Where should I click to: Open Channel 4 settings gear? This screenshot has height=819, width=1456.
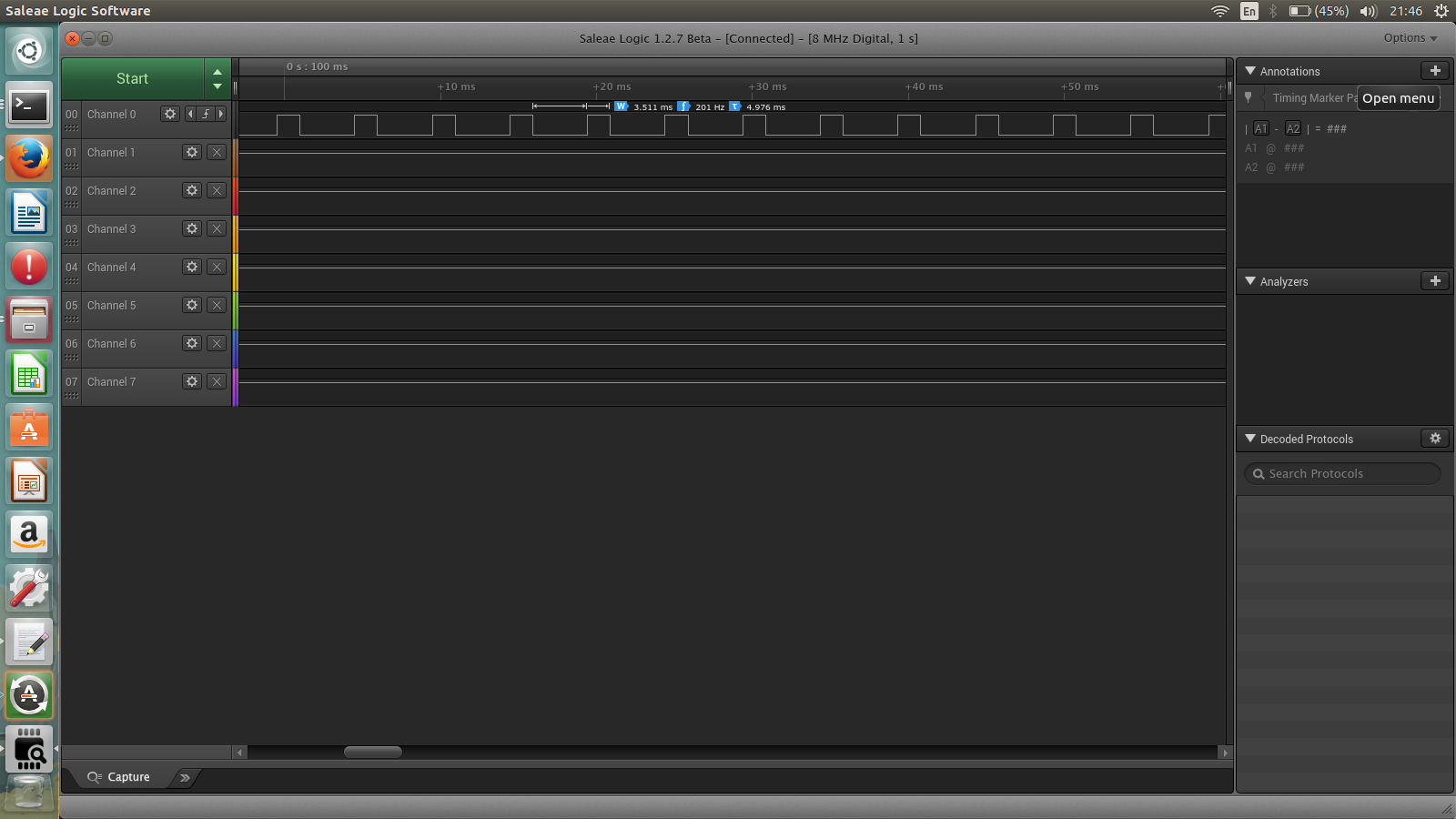pyautogui.click(x=192, y=267)
